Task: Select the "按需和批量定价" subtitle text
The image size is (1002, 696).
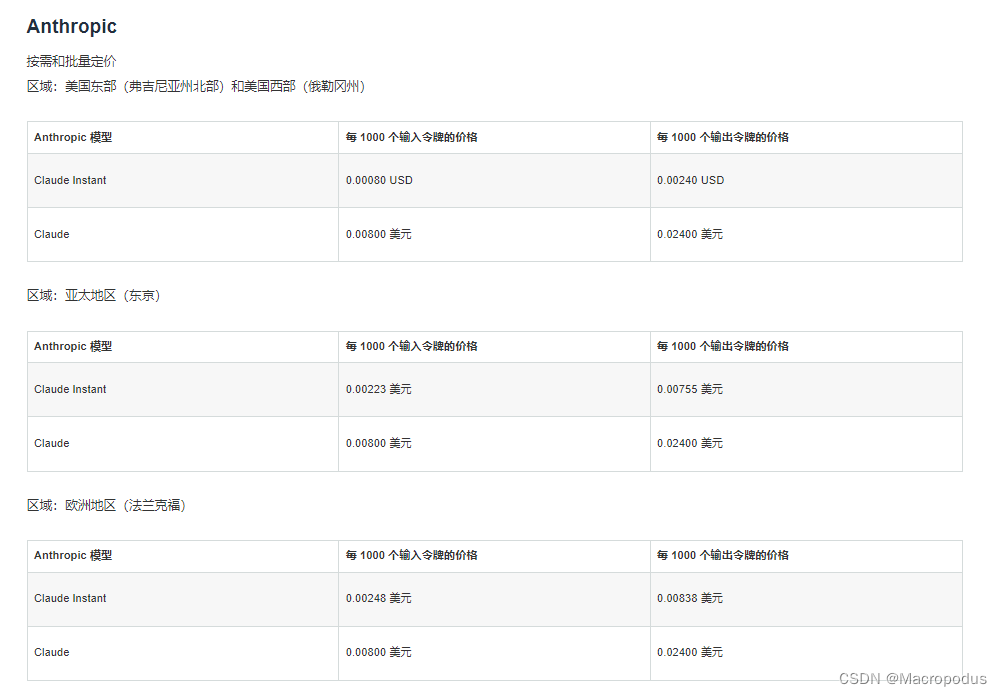Action: click(x=72, y=61)
